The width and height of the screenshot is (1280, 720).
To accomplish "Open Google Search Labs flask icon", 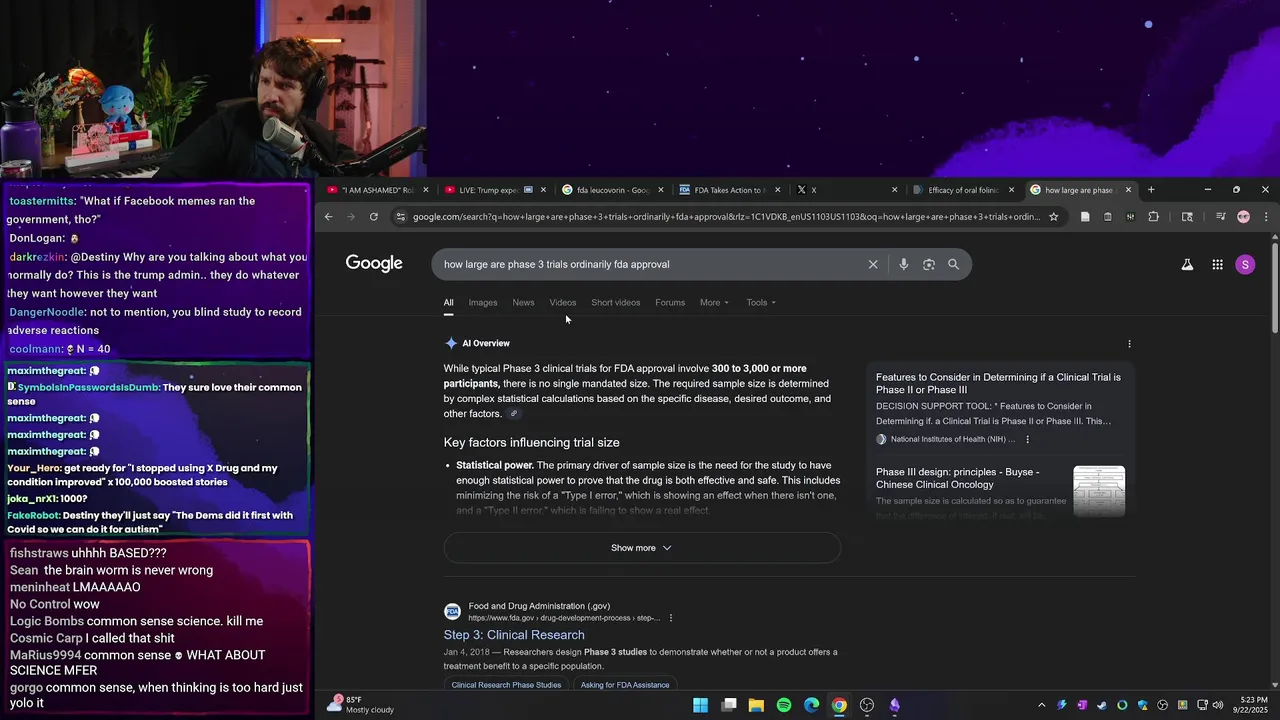I will point(1187,265).
